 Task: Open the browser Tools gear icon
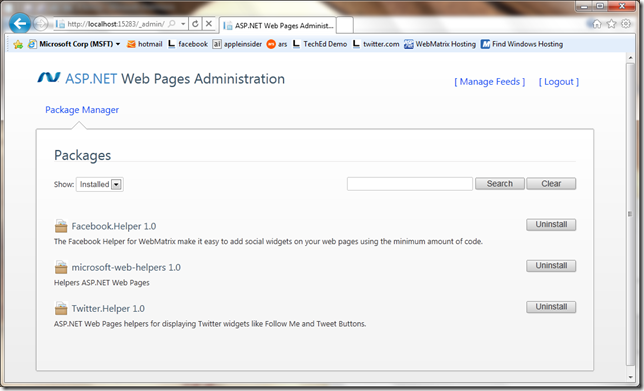click(626, 24)
